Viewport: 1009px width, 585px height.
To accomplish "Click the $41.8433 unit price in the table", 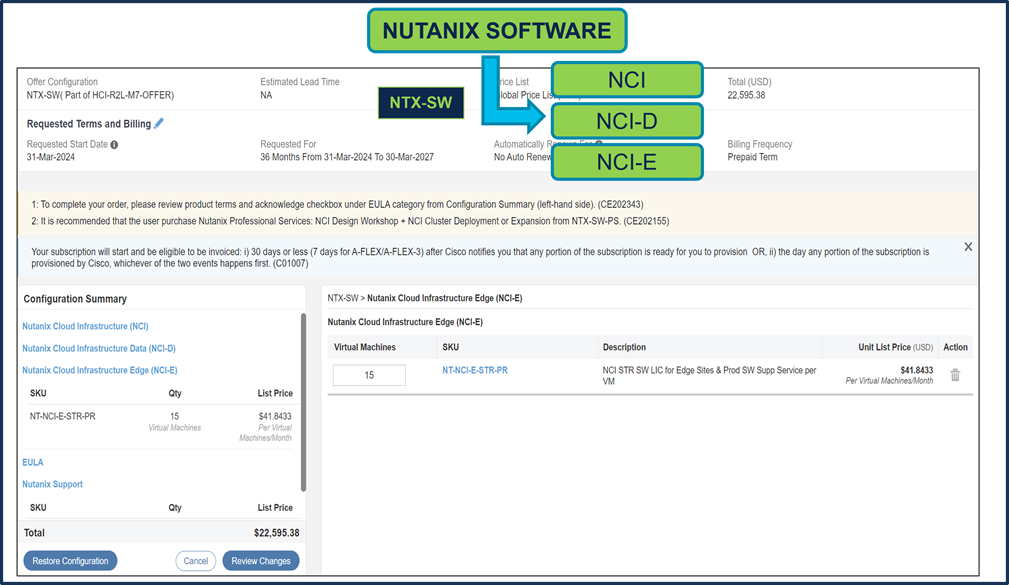I will coord(916,370).
